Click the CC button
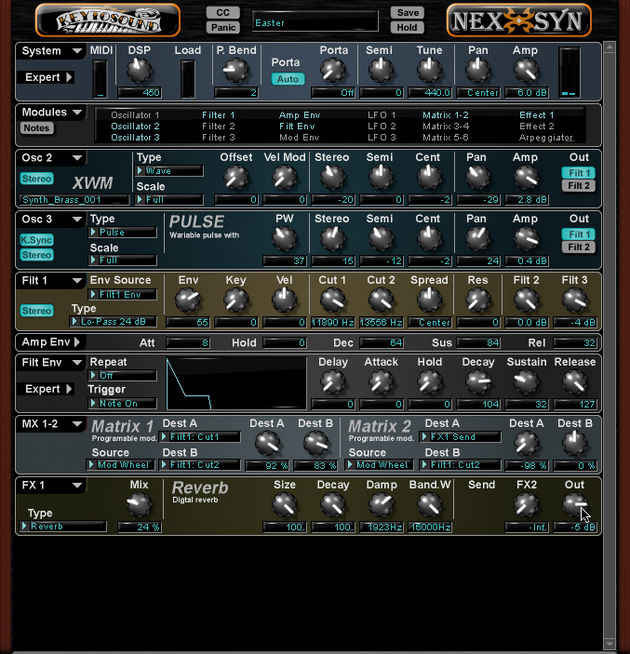630x654 pixels. click(x=223, y=13)
